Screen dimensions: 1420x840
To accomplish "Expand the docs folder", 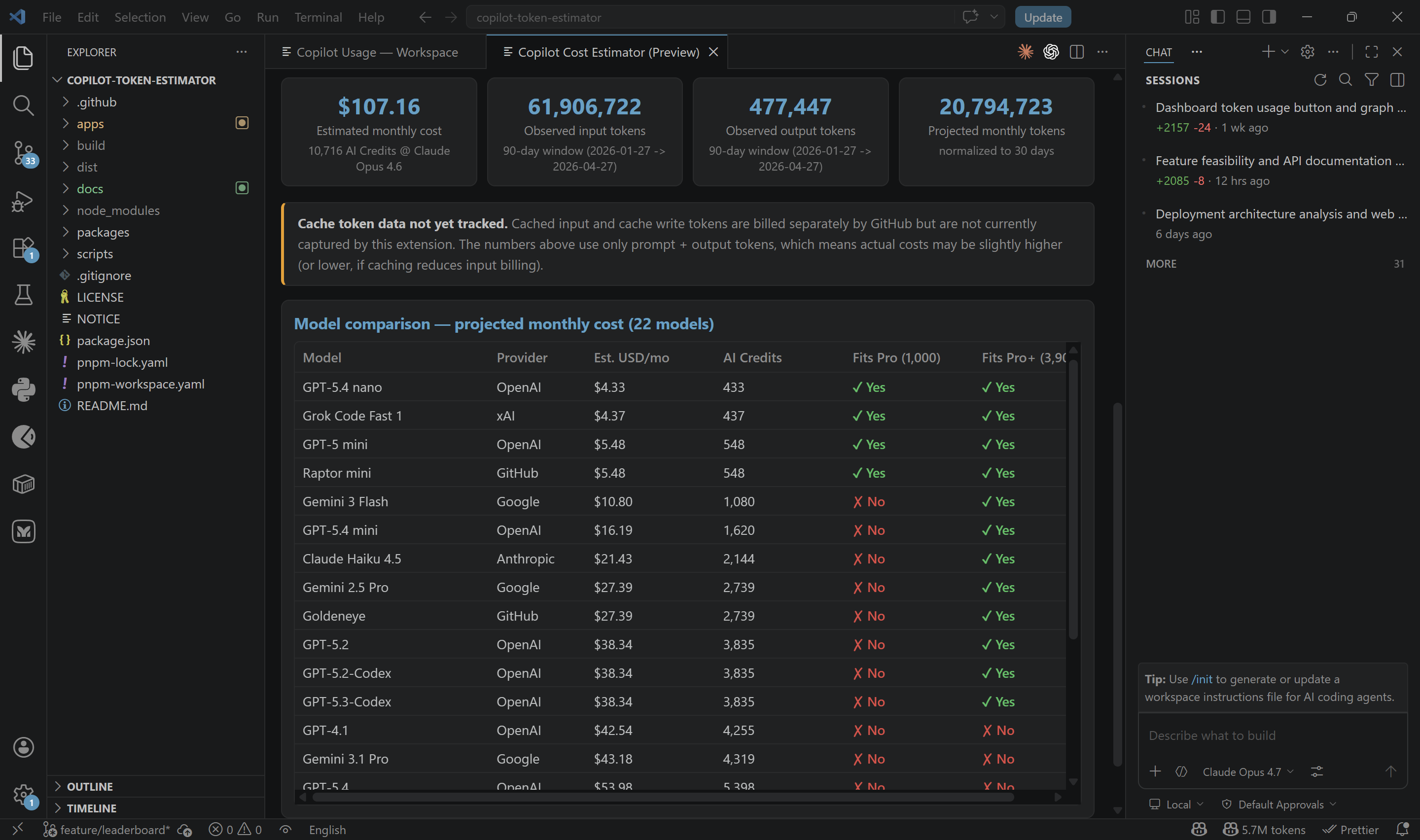I will click(66, 188).
